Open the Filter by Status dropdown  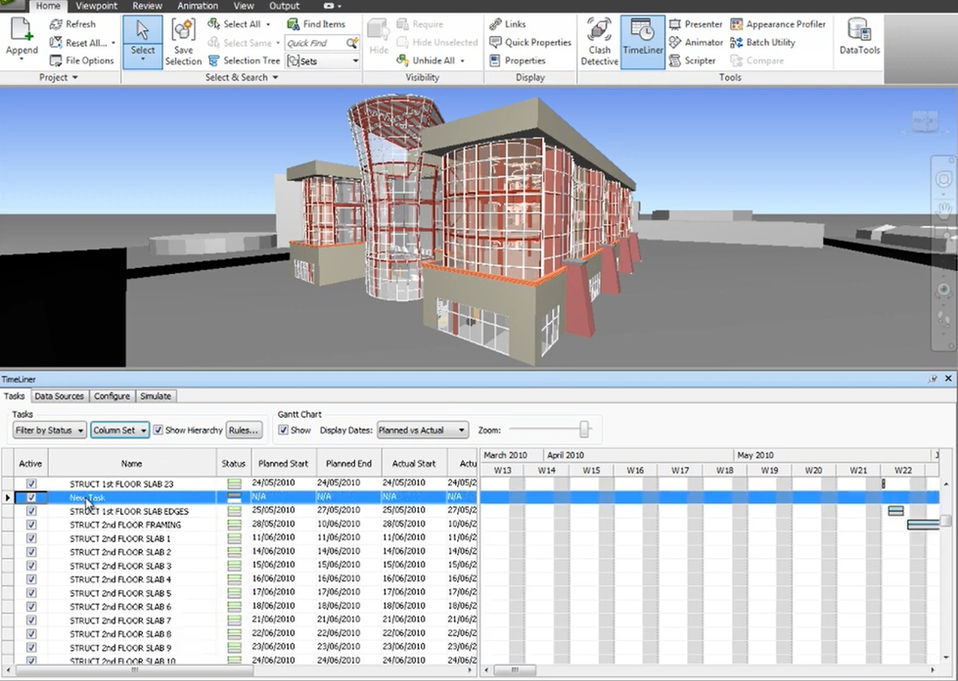pos(49,430)
